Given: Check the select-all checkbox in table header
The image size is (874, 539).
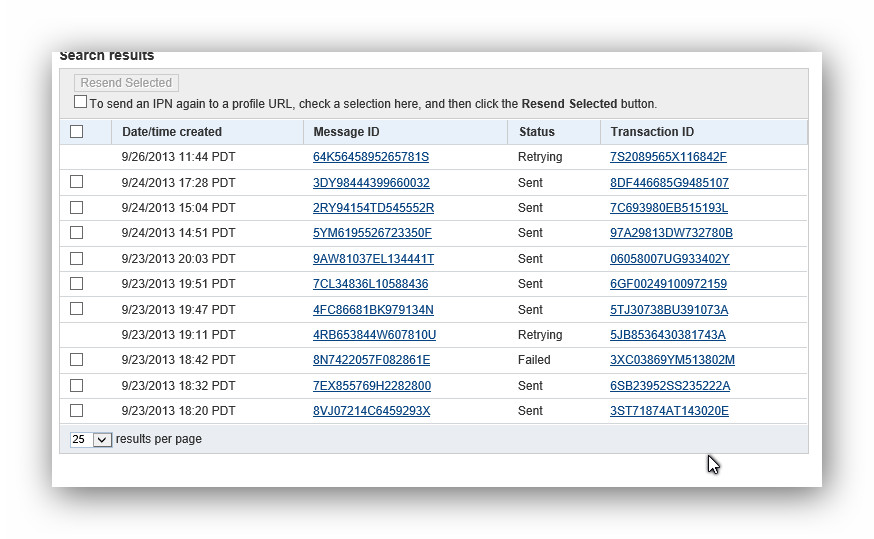Looking at the screenshot, I should coord(77,132).
